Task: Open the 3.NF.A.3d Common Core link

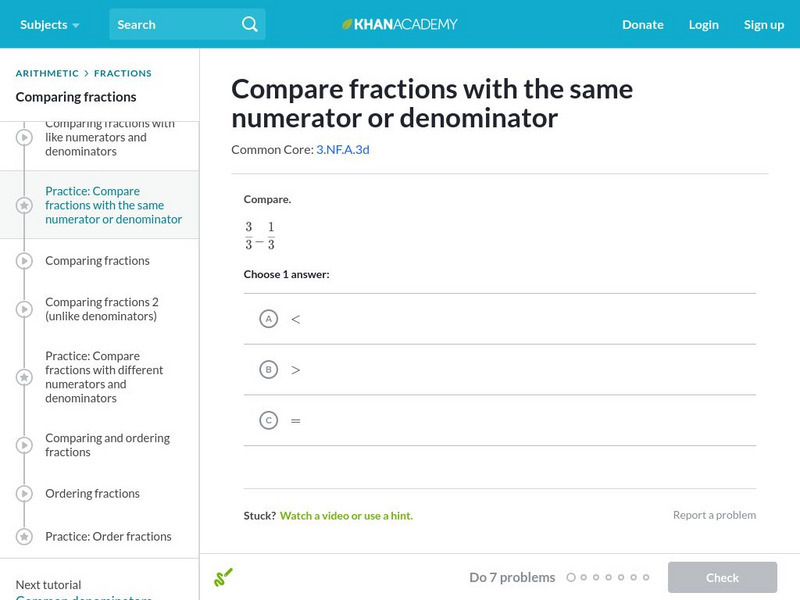Action: tap(343, 150)
